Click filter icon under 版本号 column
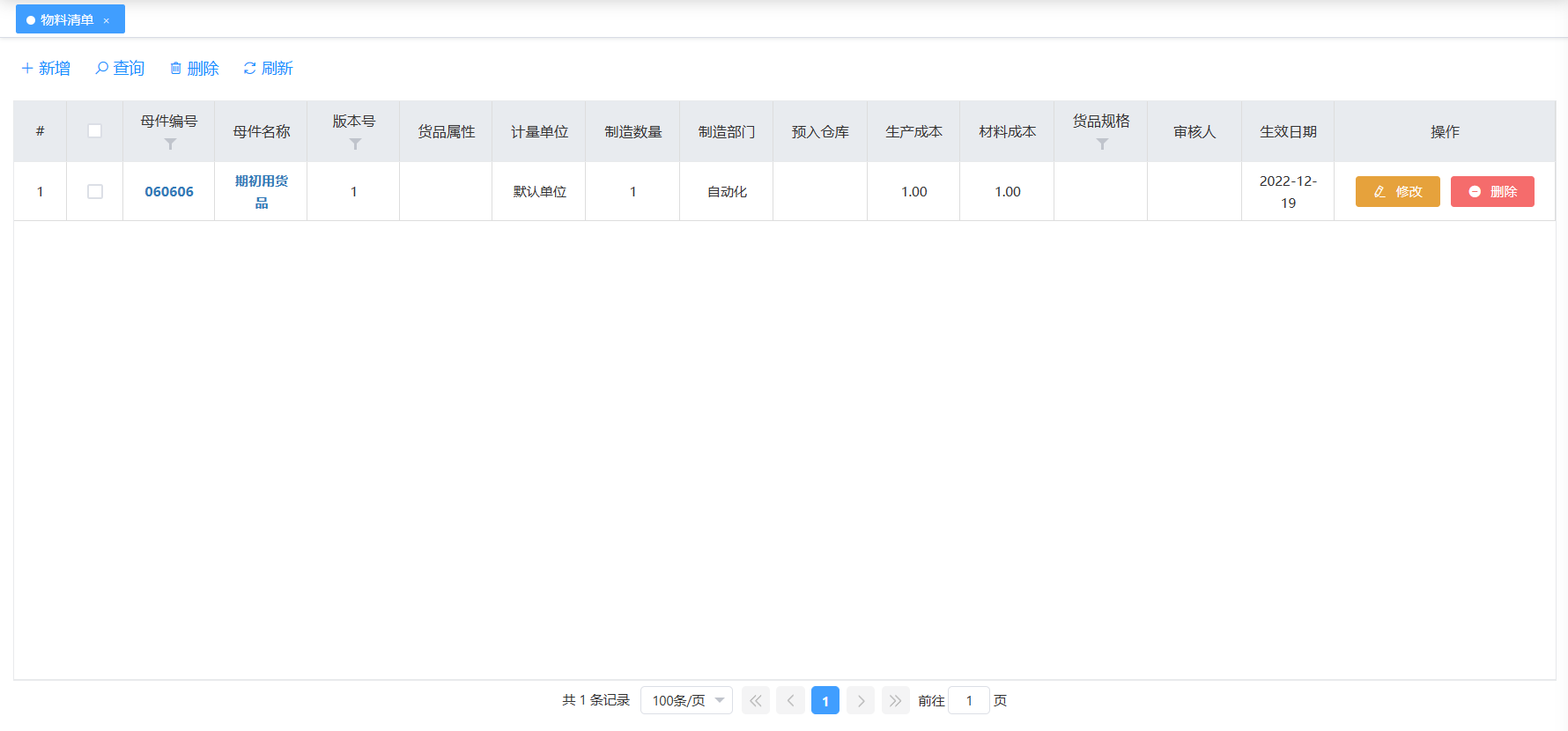1568x731 pixels. tap(355, 144)
